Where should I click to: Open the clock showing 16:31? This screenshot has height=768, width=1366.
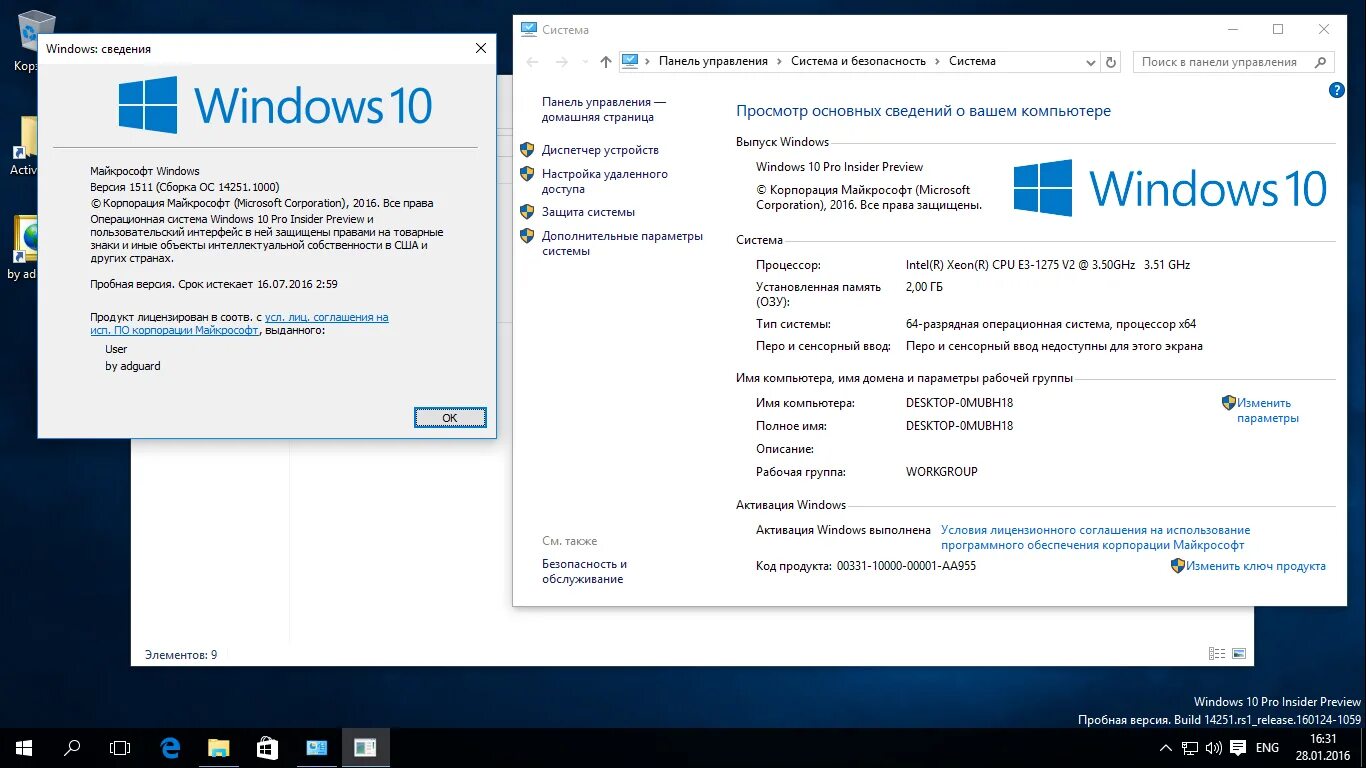pos(1322,747)
